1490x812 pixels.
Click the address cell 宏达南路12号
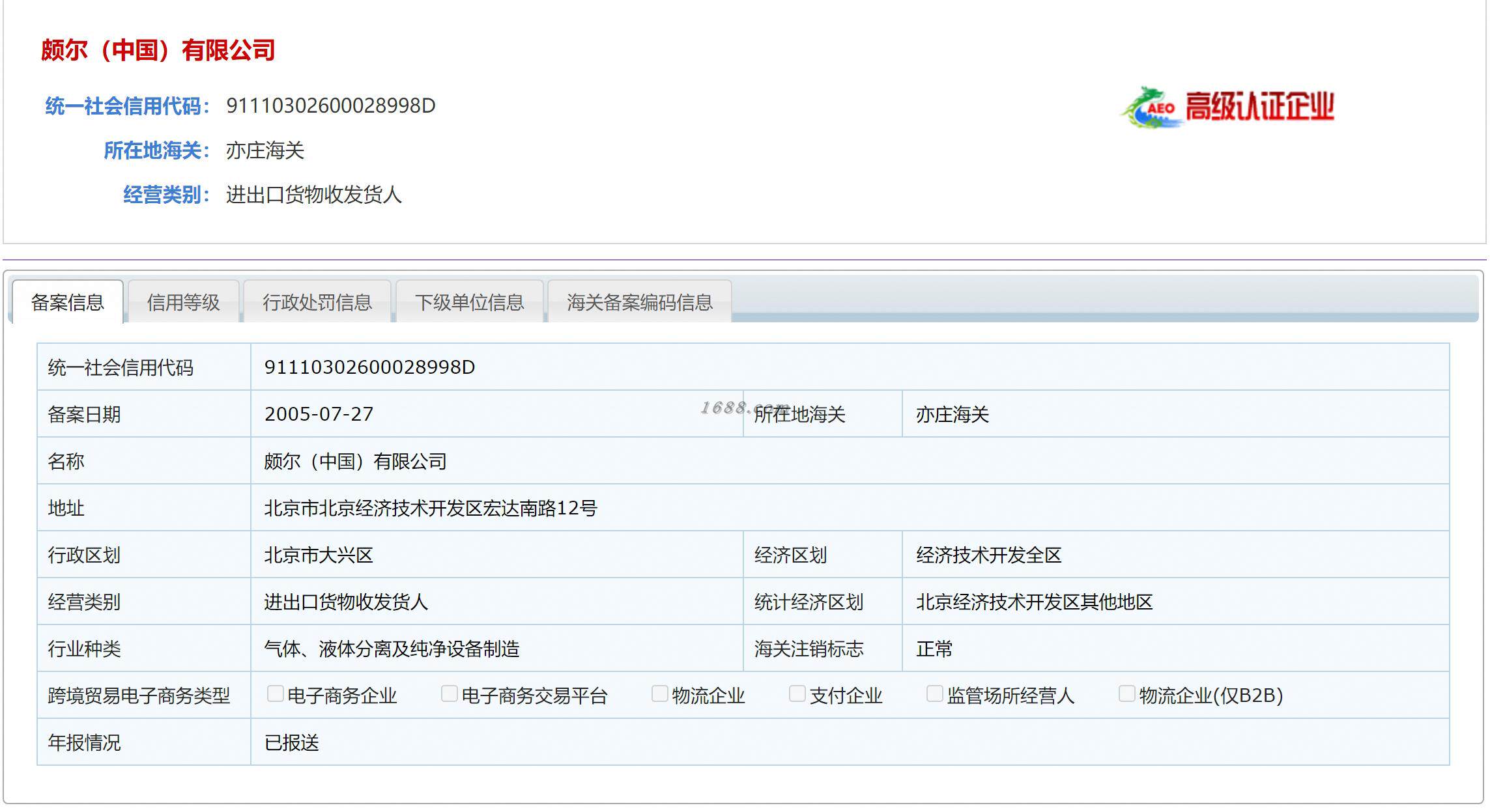click(x=431, y=508)
